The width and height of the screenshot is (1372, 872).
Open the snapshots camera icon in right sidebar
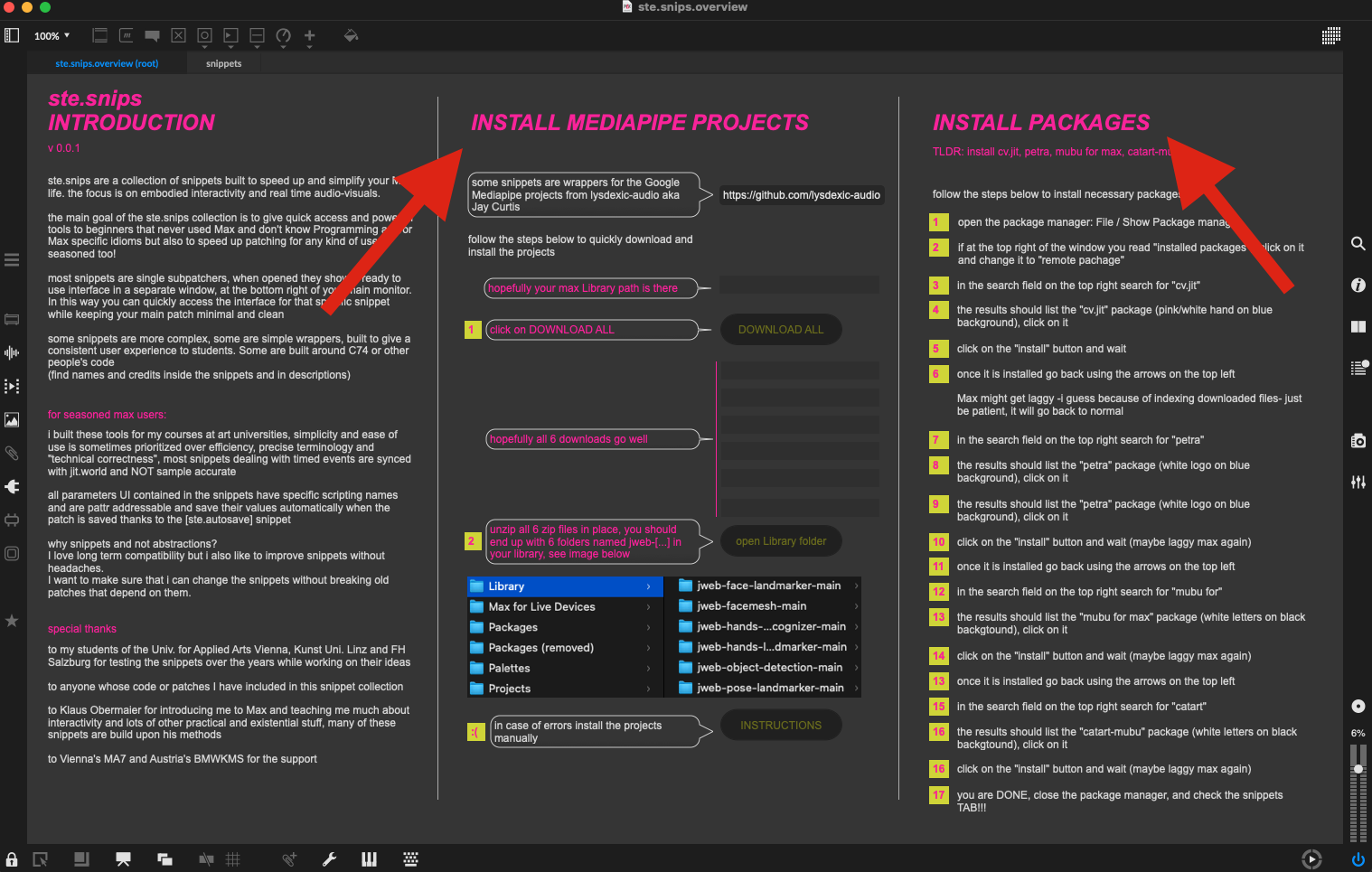[1358, 440]
